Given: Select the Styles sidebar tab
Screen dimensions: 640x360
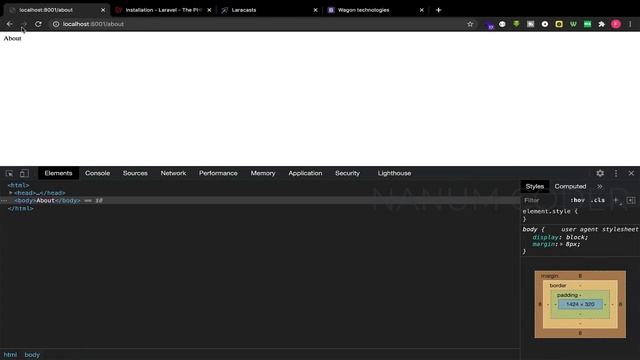Looking at the screenshot, I should click(535, 186).
